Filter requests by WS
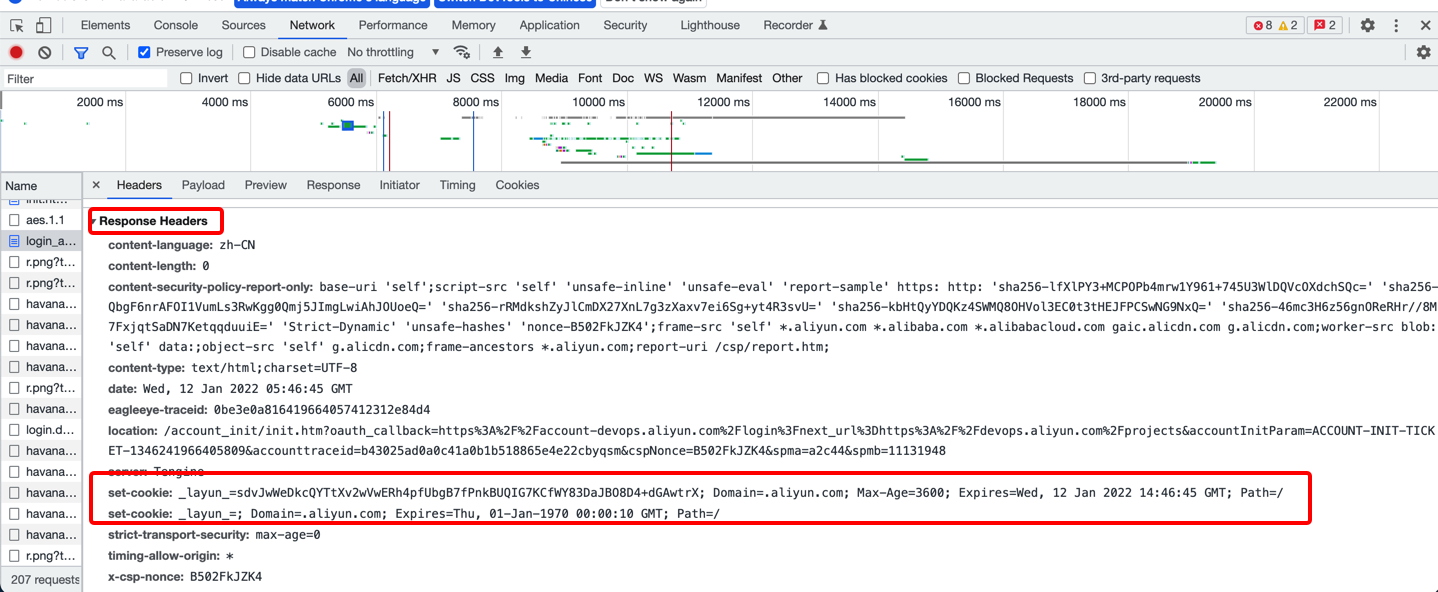1438x592 pixels. click(x=653, y=78)
